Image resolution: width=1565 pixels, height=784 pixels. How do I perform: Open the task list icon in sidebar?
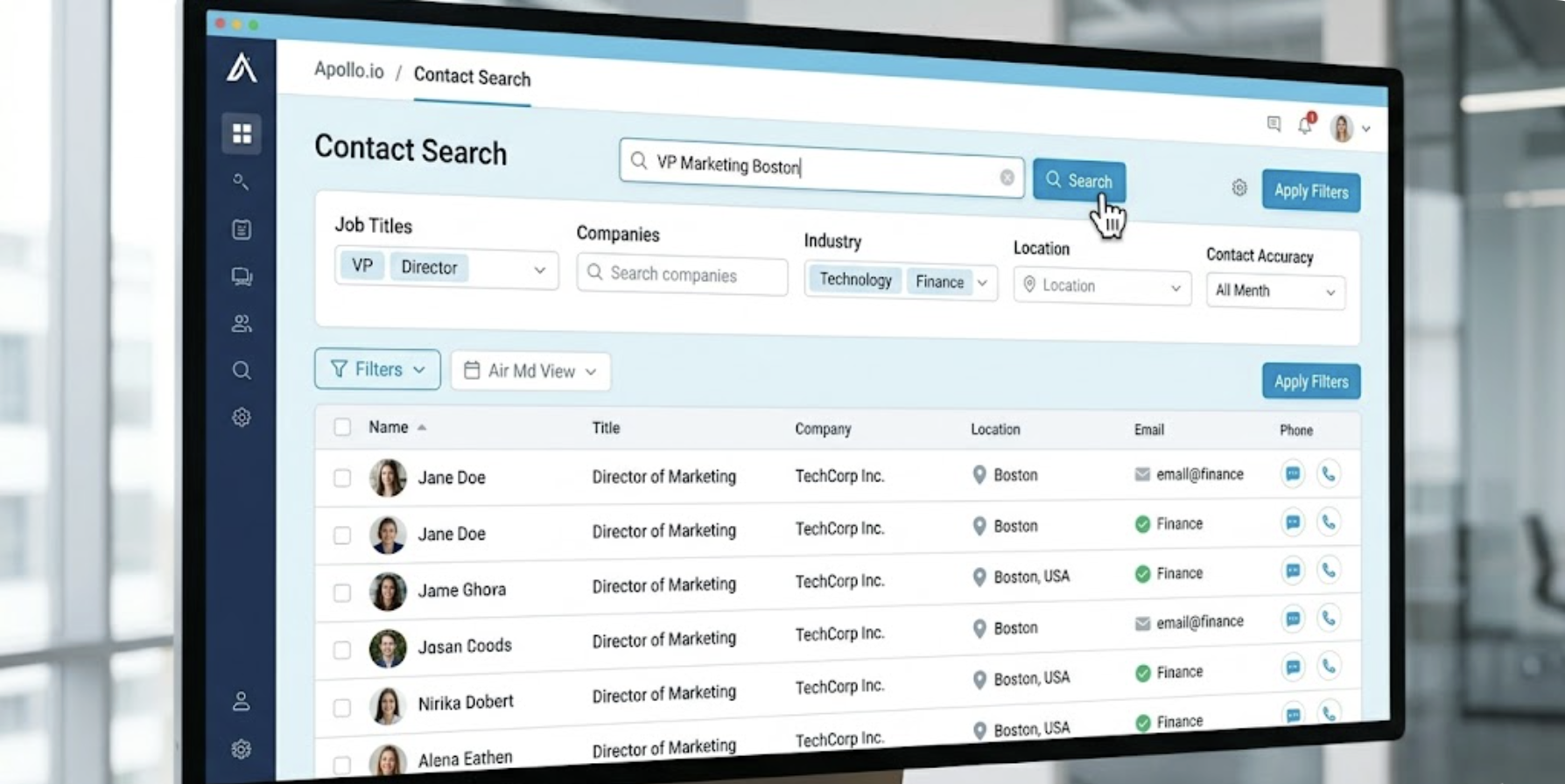coord(242,229)
